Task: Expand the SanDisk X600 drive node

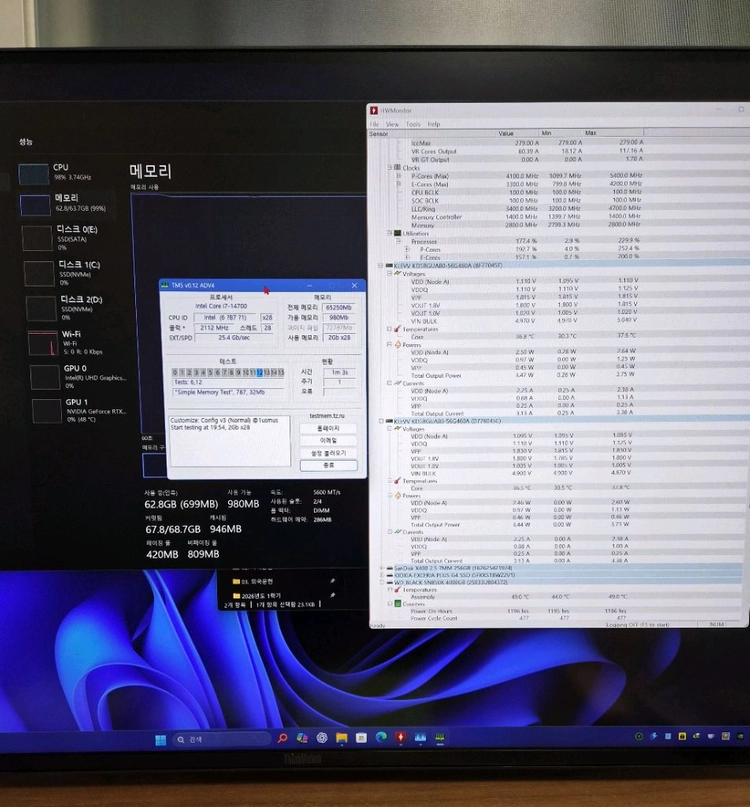Action: point(381,568)
